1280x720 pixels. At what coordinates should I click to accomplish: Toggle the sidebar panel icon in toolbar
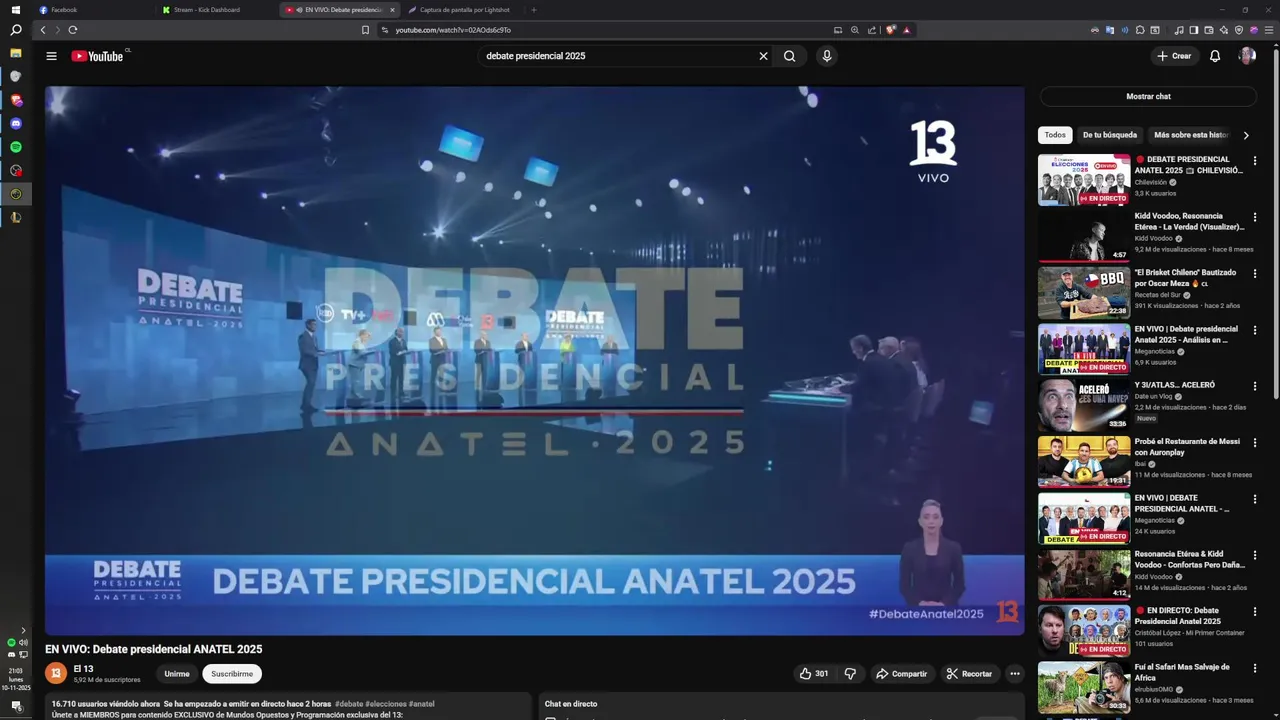(x=1194, y=30)
